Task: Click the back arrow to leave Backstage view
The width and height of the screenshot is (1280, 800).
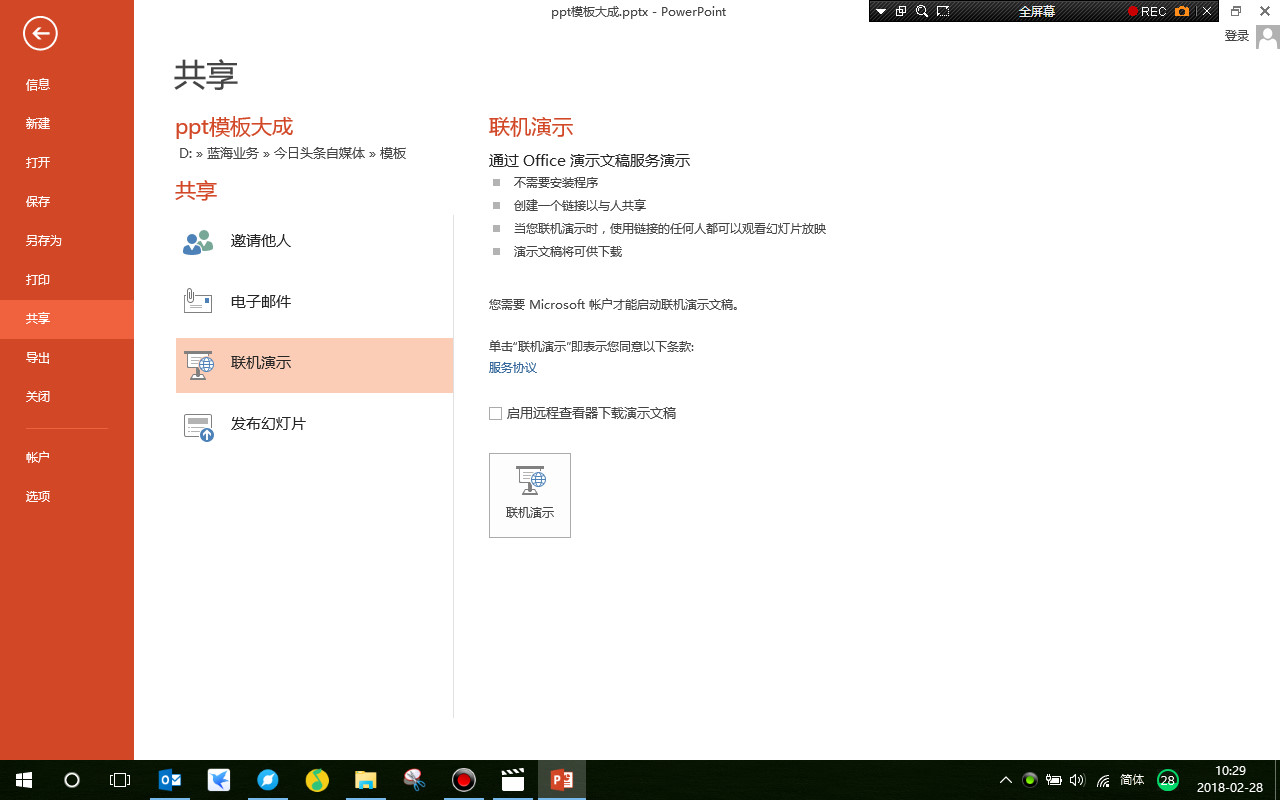Action: pos(39,33)
